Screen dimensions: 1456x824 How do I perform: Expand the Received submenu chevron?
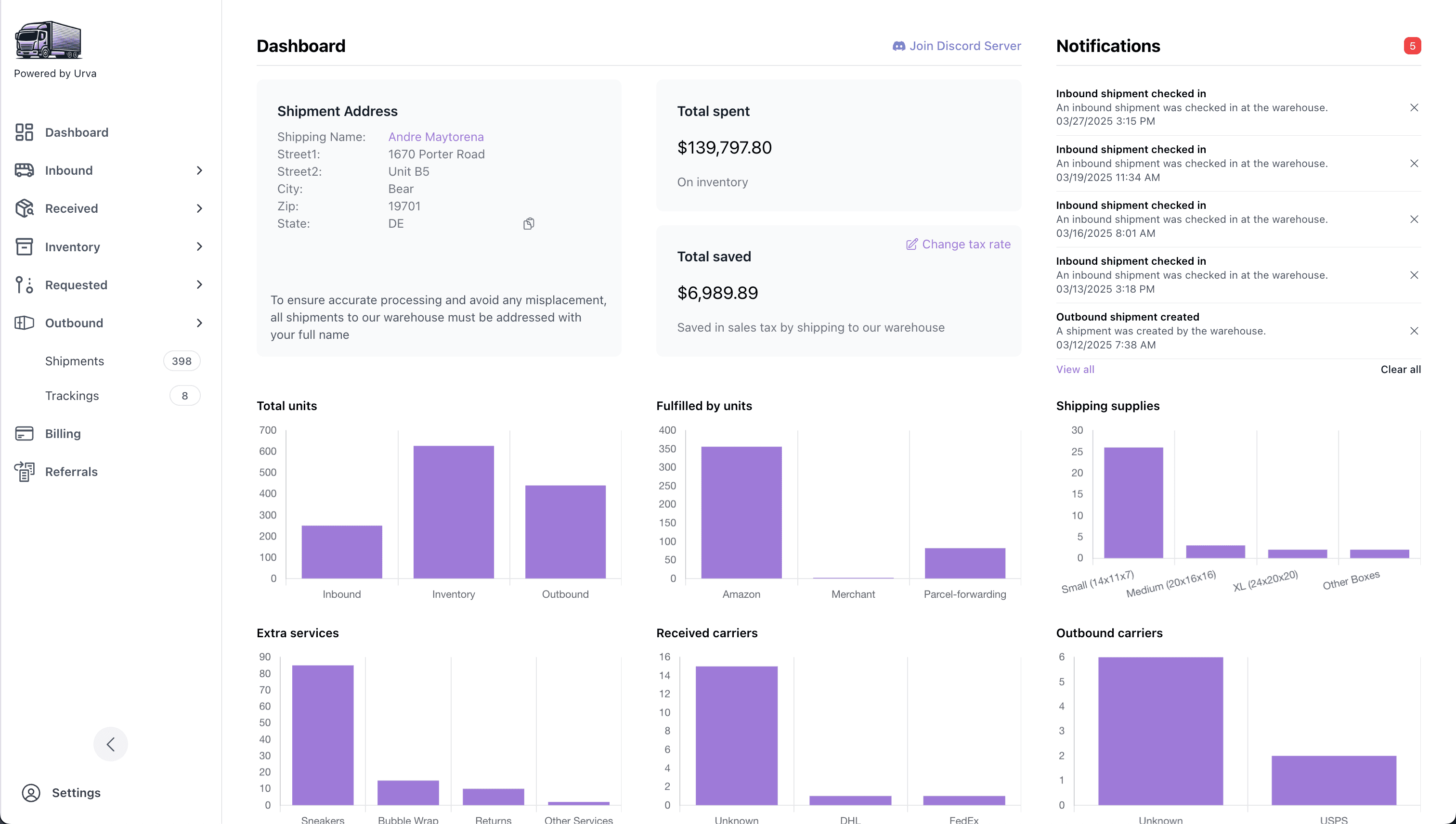click(199, 208)
